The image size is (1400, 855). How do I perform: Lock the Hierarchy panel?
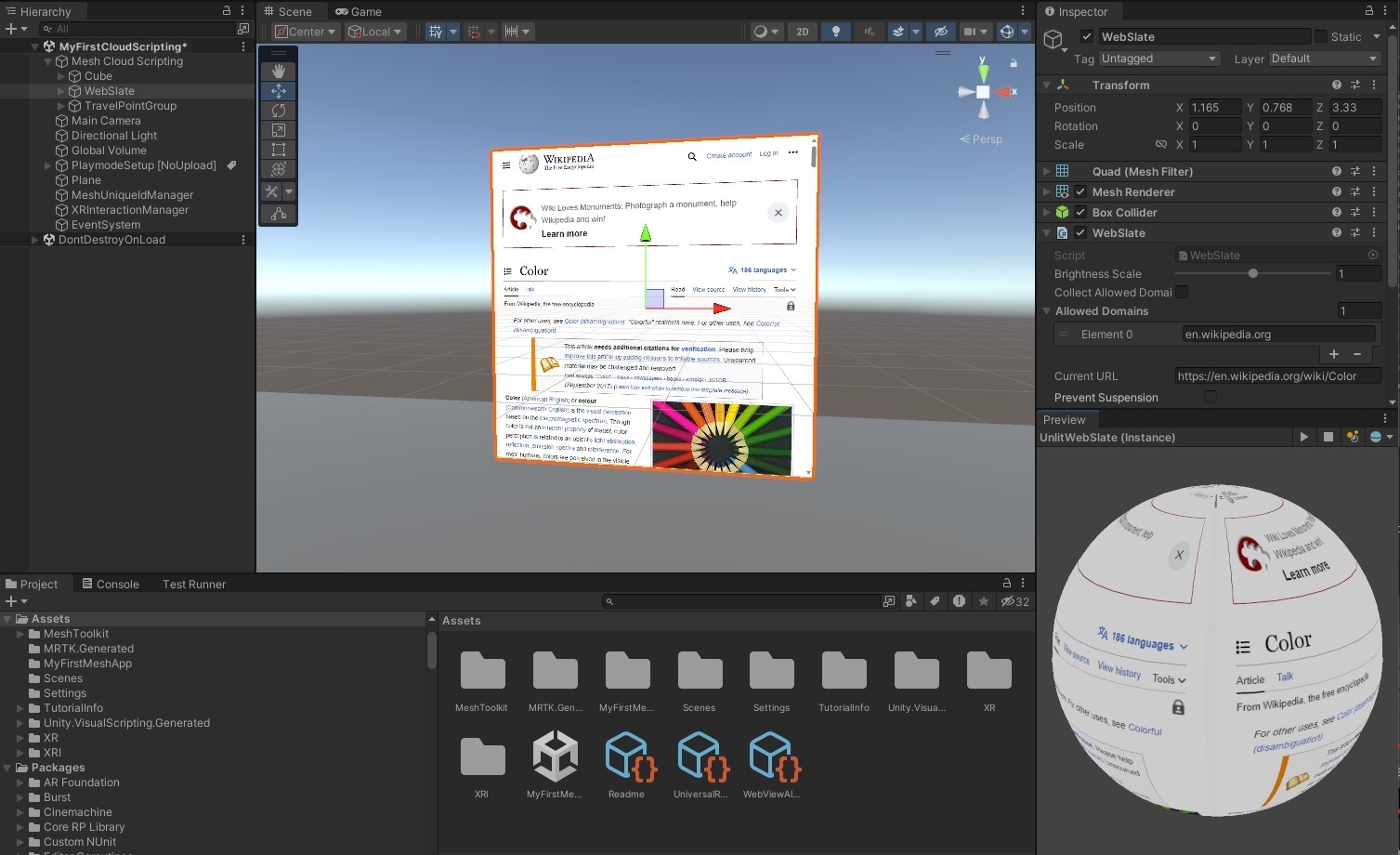(227, 11)
